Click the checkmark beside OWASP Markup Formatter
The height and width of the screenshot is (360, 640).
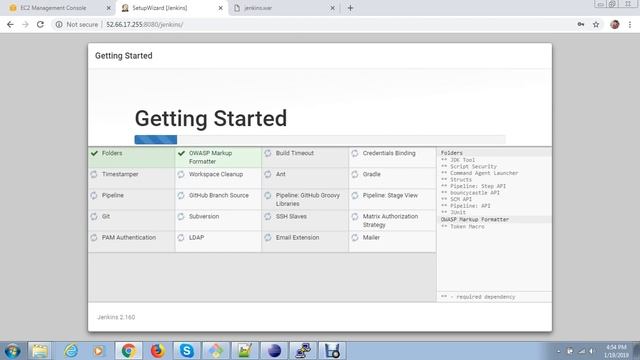click(181, 153)
